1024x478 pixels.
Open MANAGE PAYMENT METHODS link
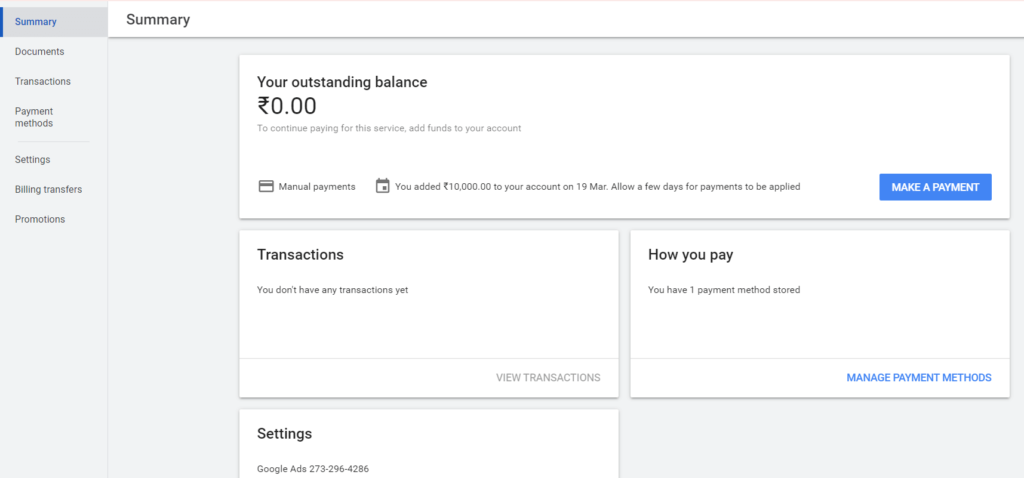pyautogui.click(x=919, y=377)
